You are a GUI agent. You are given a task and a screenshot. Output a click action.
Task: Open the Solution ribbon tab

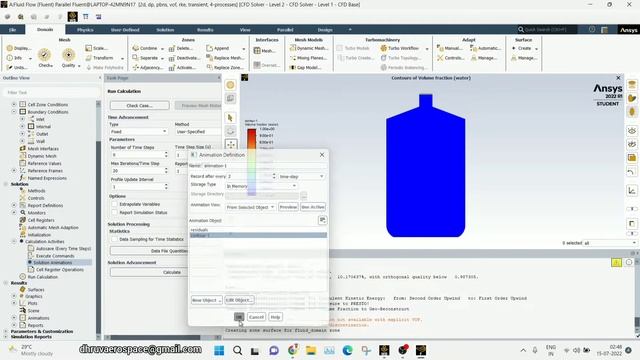[165, 30]
